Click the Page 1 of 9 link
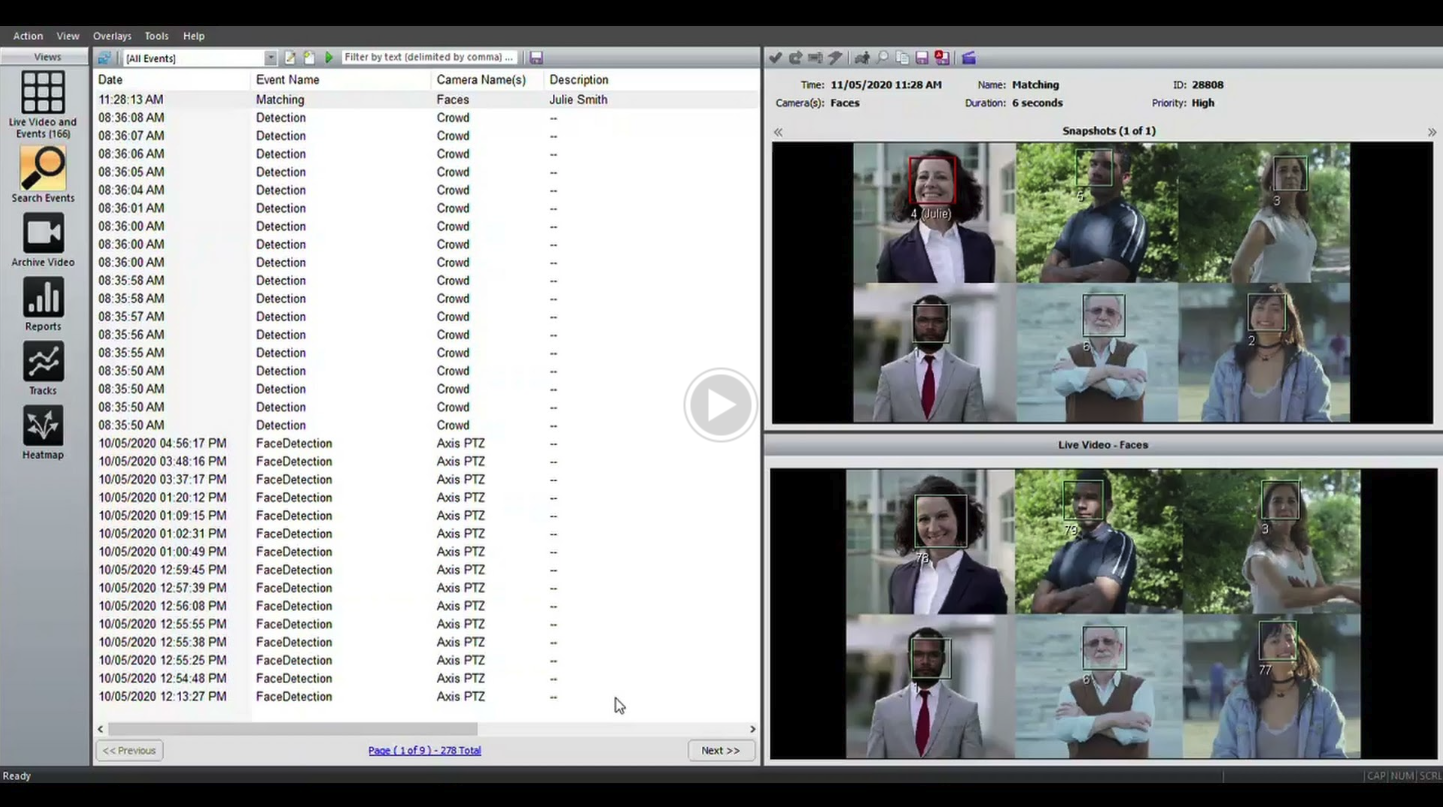 pyautogui.click(x=424, y=750)
